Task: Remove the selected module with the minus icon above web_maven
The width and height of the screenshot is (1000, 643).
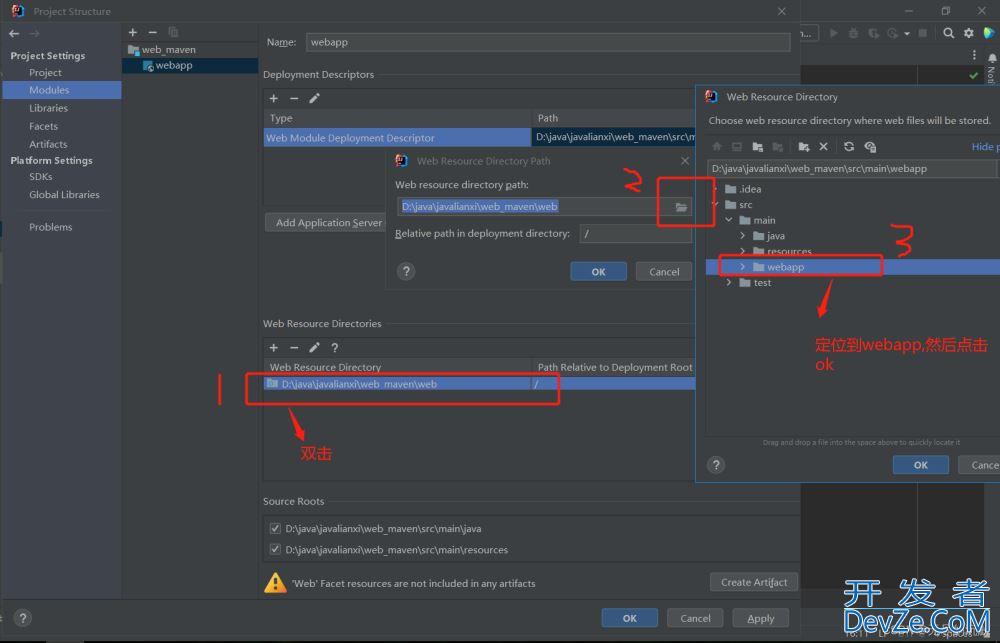Action: 152,33
